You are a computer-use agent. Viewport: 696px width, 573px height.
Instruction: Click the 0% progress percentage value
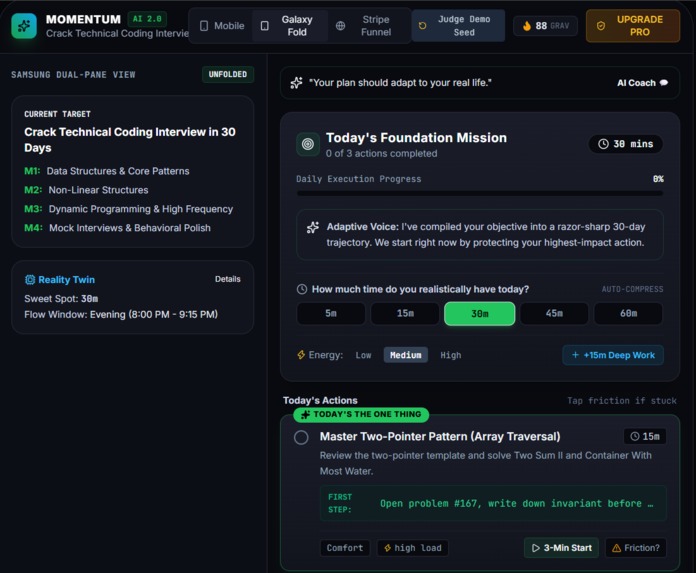pos(658,179)
